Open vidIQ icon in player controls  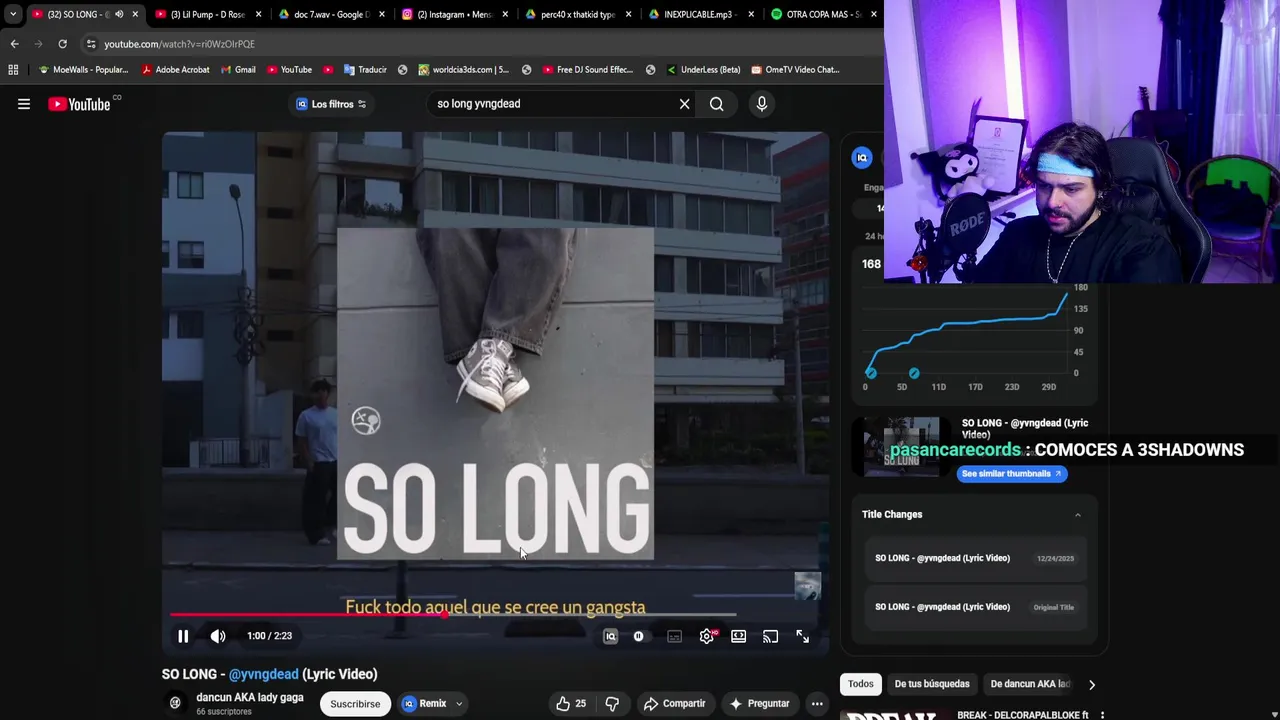click(610, 636)
